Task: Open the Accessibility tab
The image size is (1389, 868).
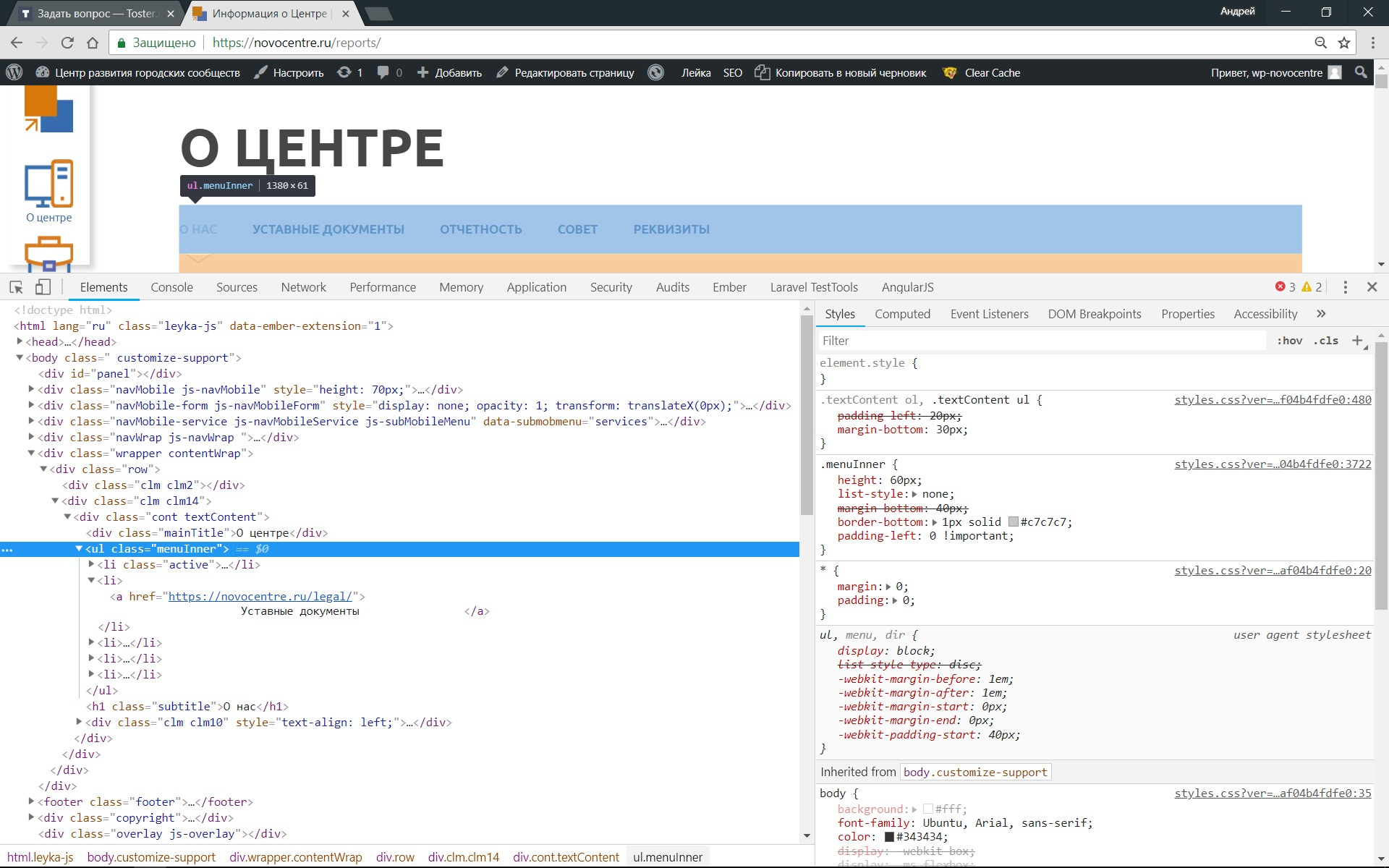Action: coord(1265,314)
